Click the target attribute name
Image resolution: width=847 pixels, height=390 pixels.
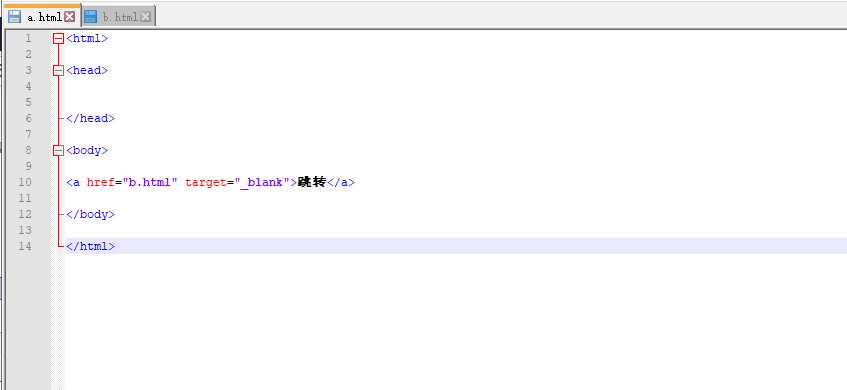206,183
